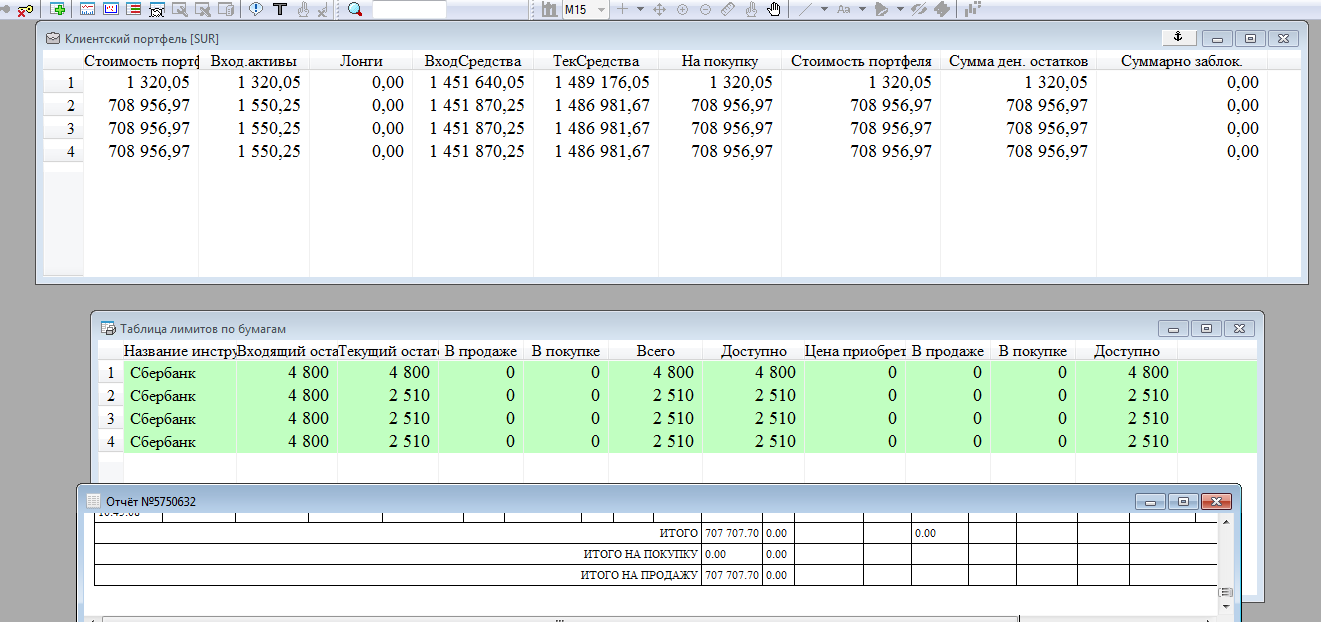
Task: Expand the line drawing tool dropdown arrow
Action: (x=824, y=9)
